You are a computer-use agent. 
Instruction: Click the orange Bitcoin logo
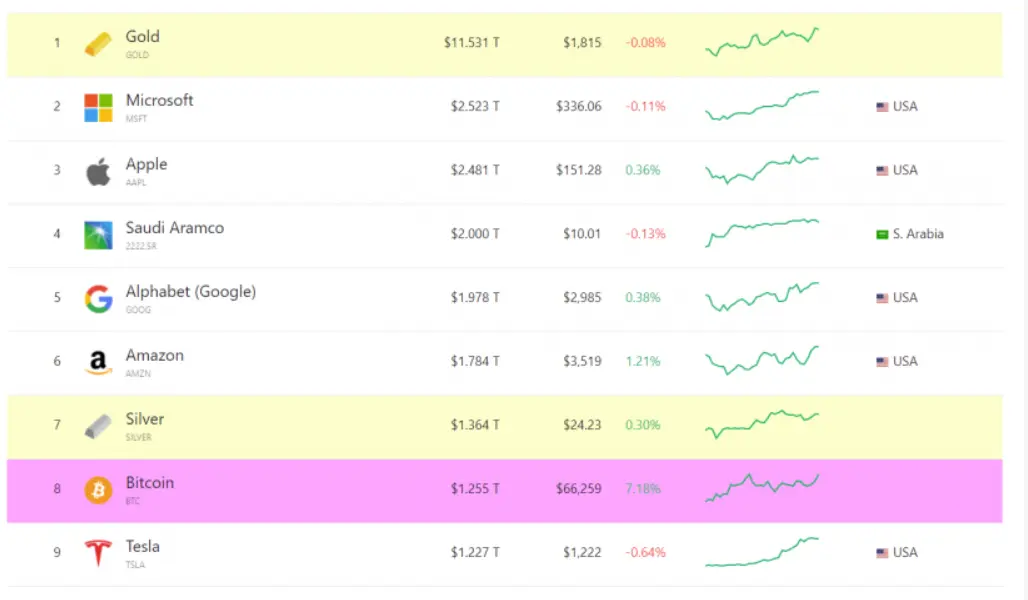click(98, 490)
